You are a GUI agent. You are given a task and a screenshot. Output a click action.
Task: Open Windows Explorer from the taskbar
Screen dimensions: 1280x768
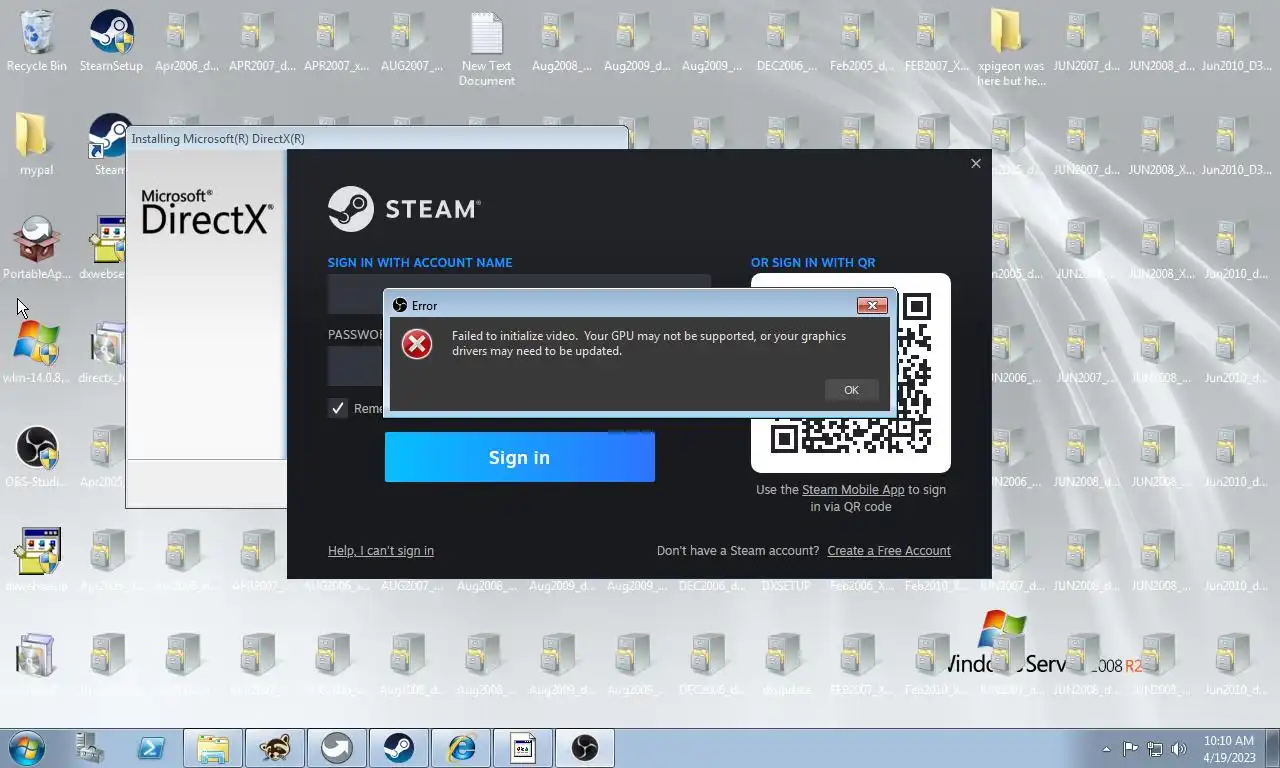click(213, 748)
